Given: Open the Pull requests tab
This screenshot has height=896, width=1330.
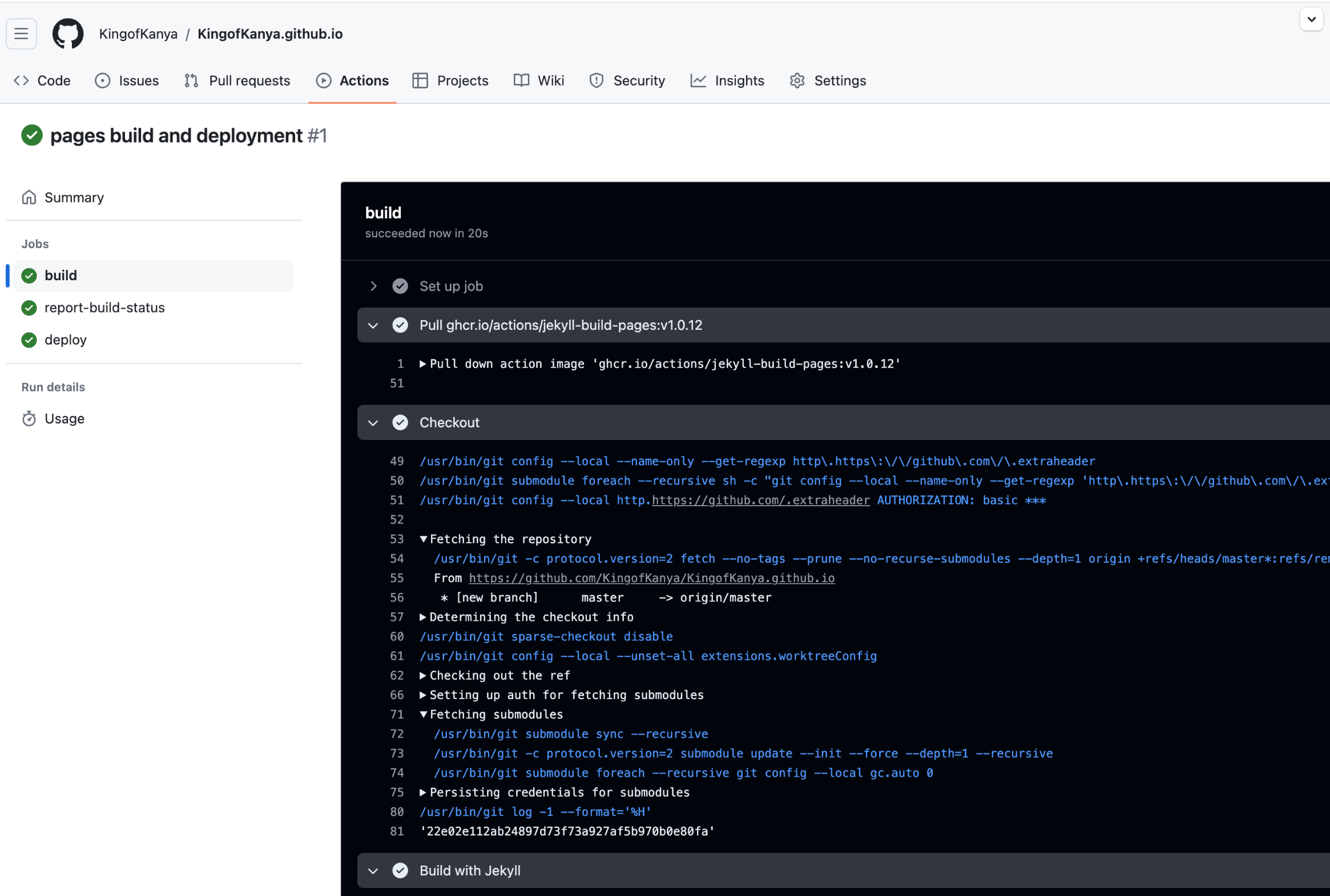Looking at the screenshot, I should [249, 80].
